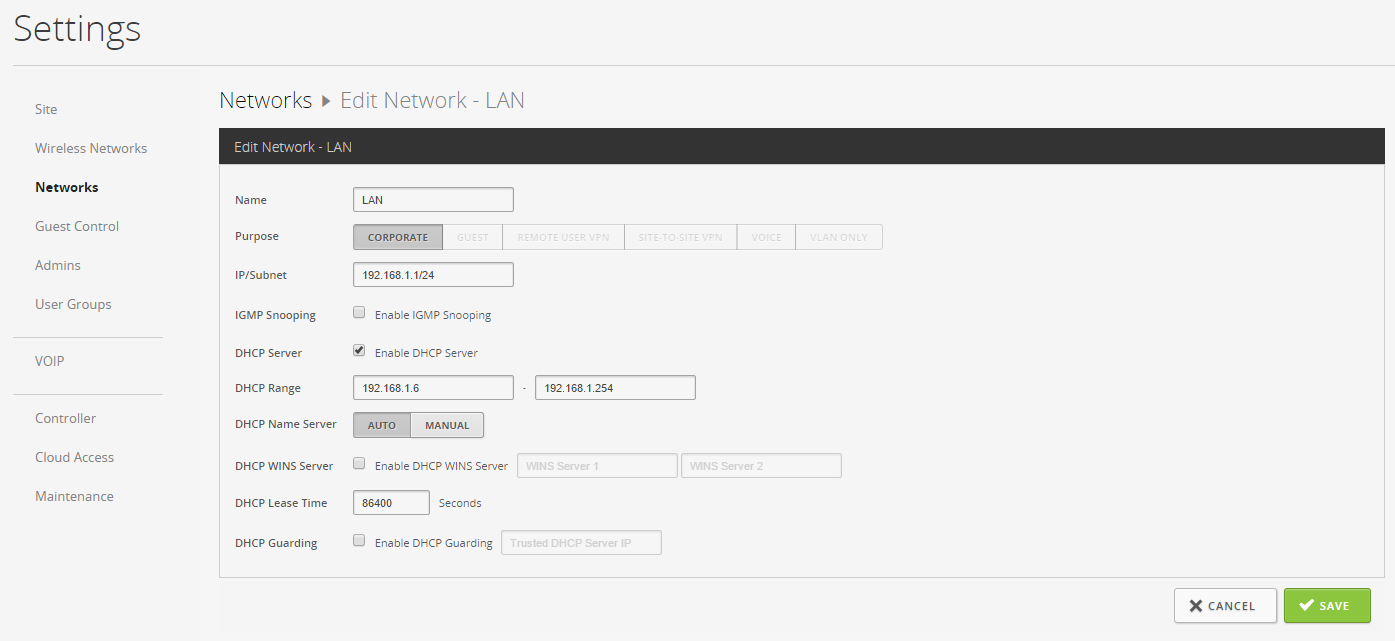1395x641 pixels.
Task: Enable the DHCP WINS Server checkbox
Action: click(x=359, y=464)
